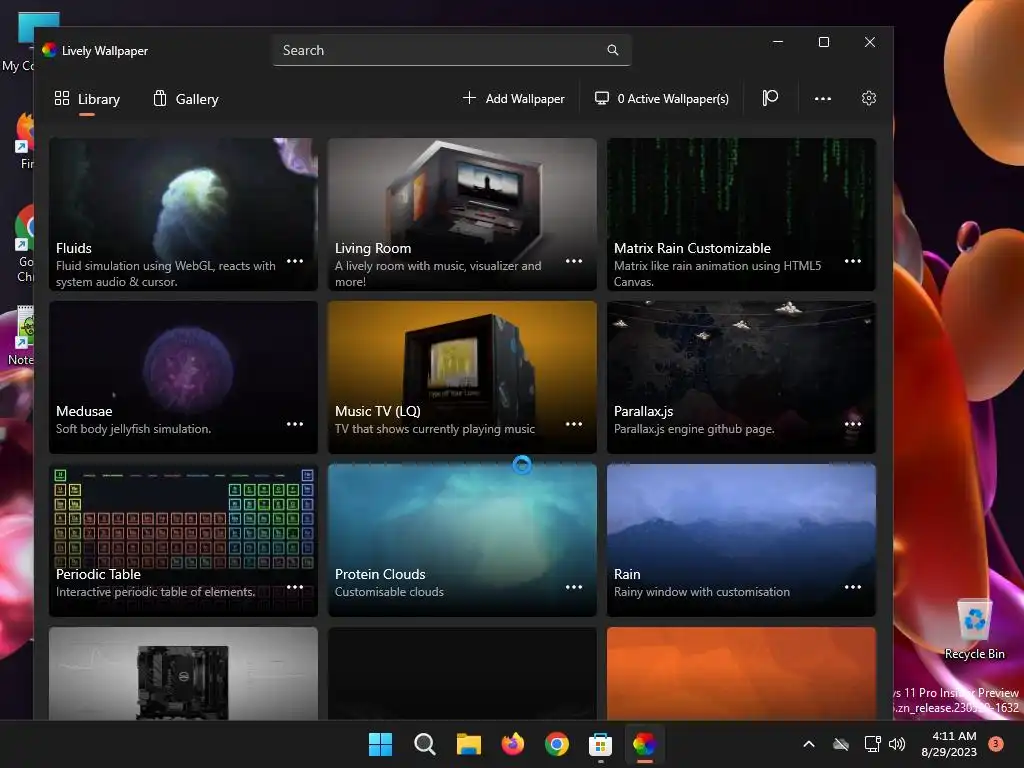Screen dimensions: 1024x768
Task: Open Periodic Table options menu
Action: 295,587
